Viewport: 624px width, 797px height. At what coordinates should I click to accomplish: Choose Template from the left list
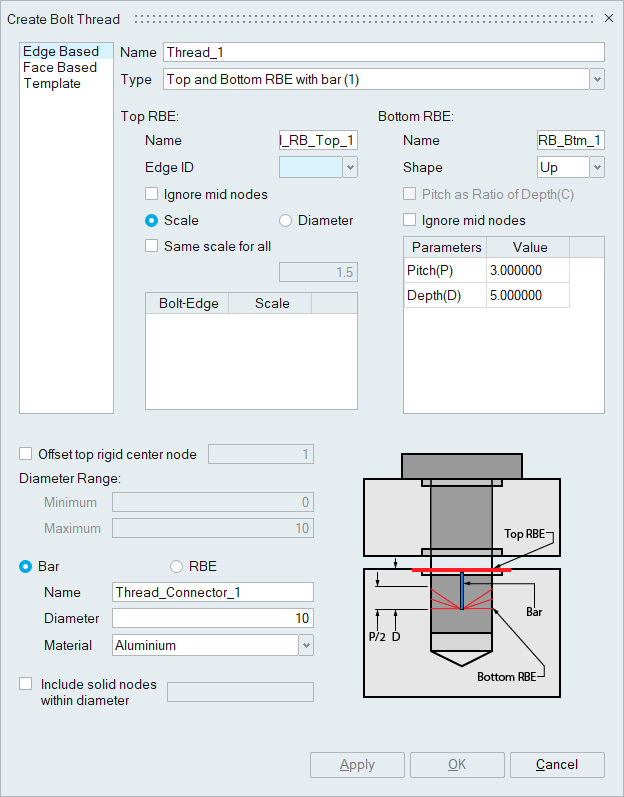52,83
